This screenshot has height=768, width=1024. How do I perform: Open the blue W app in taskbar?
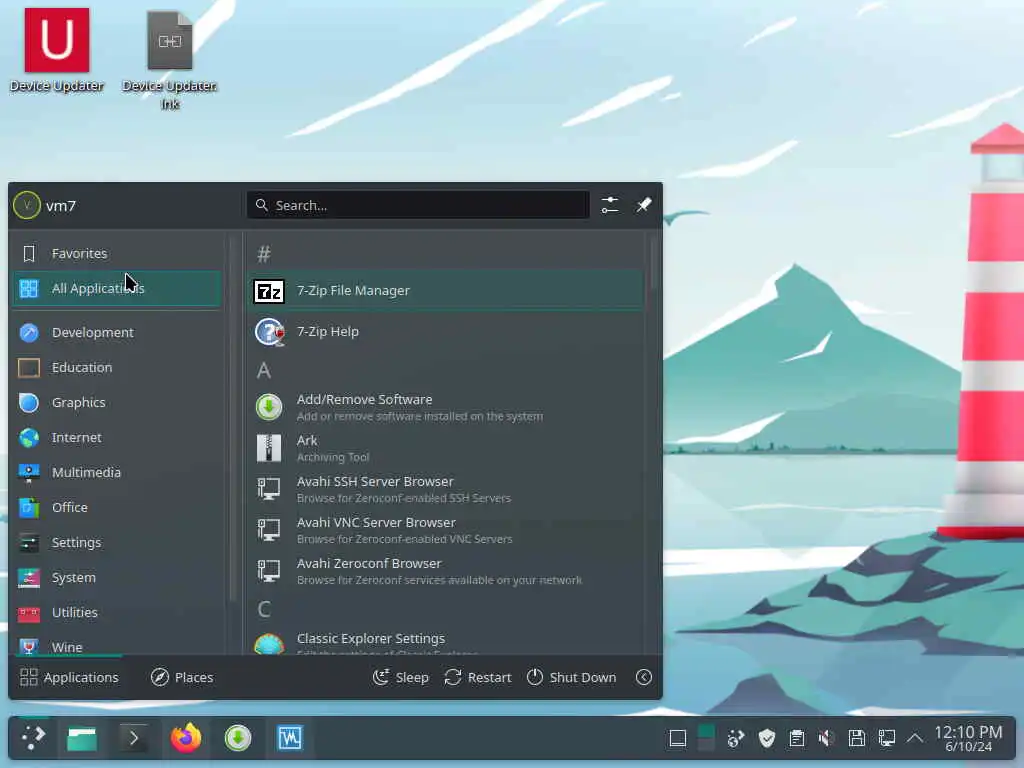pyautogui.click(x=290, y=738)
